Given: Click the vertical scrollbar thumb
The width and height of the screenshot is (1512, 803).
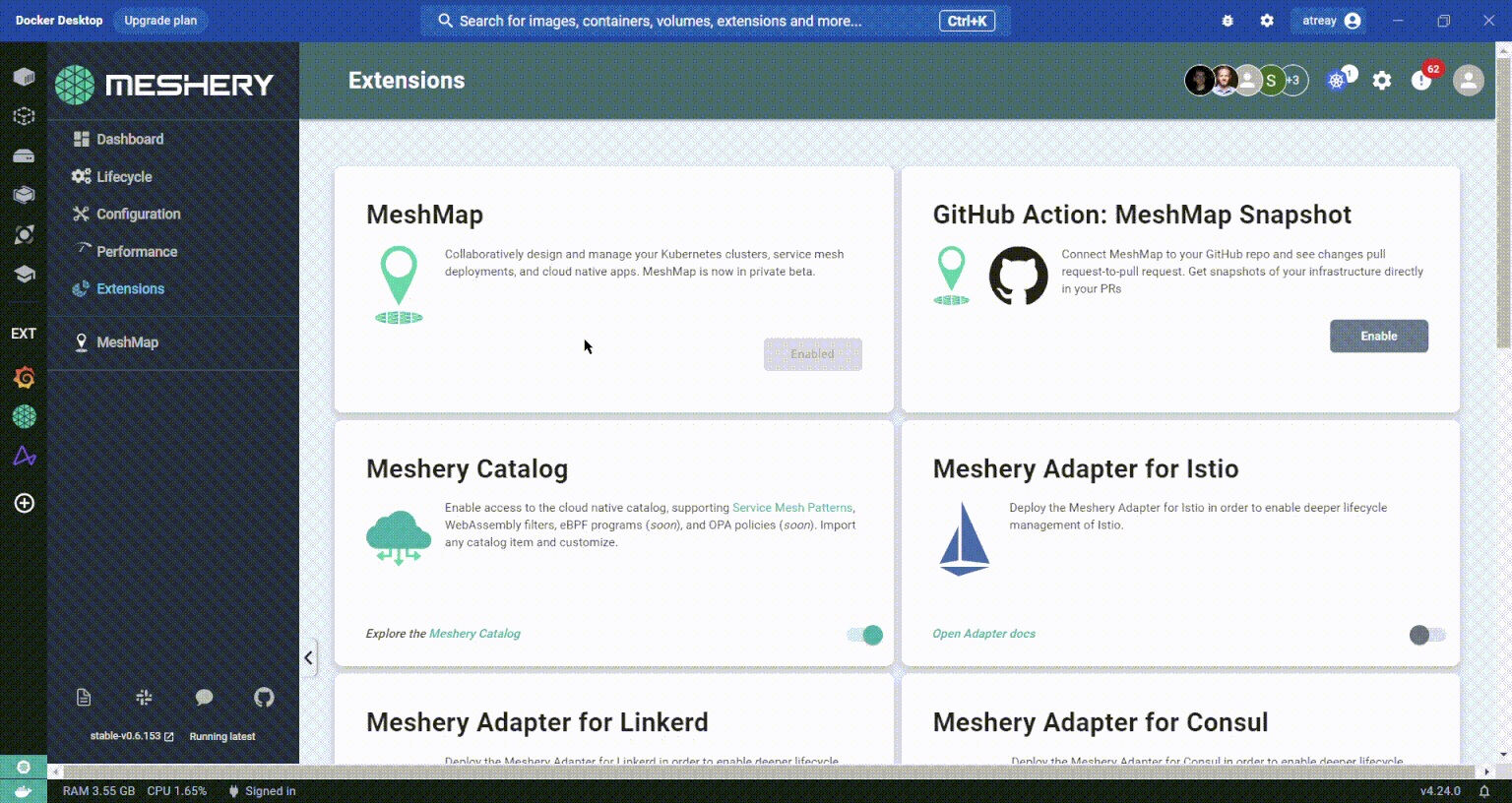Looking at the screenshot, I should pyautogui.click(x=1503, y=201).
